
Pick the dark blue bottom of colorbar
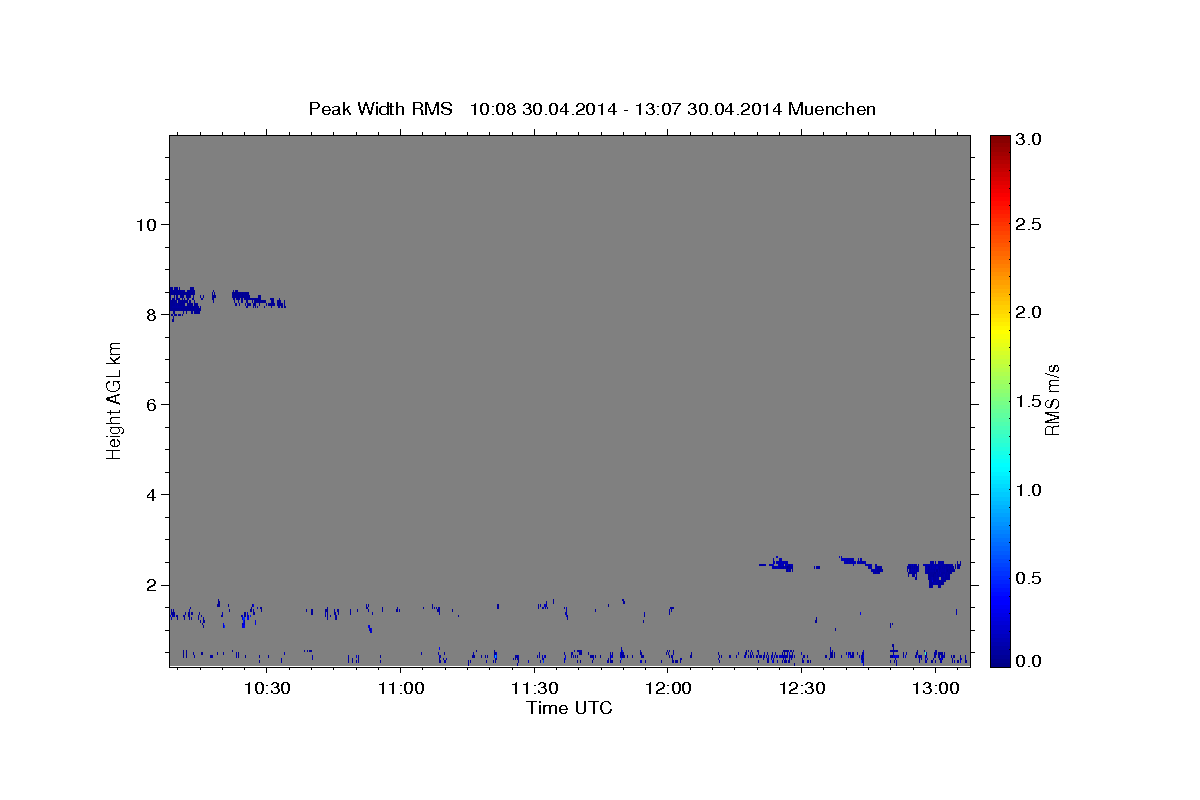pyautogui.click(x=999, y=659)
